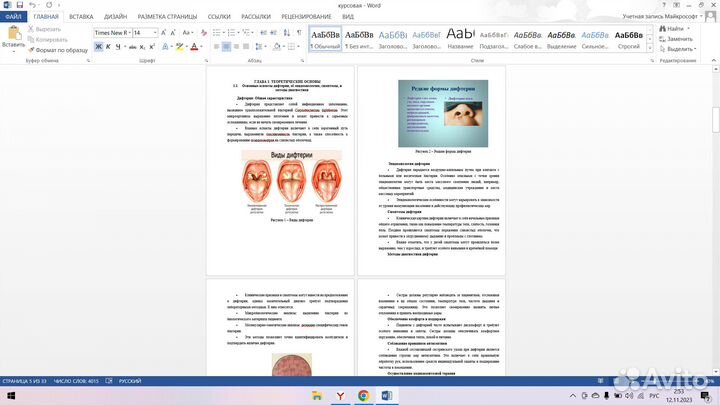720x405 pixels.
Task: Apply the Название (Title) style
Action: (x=460, y=39)
